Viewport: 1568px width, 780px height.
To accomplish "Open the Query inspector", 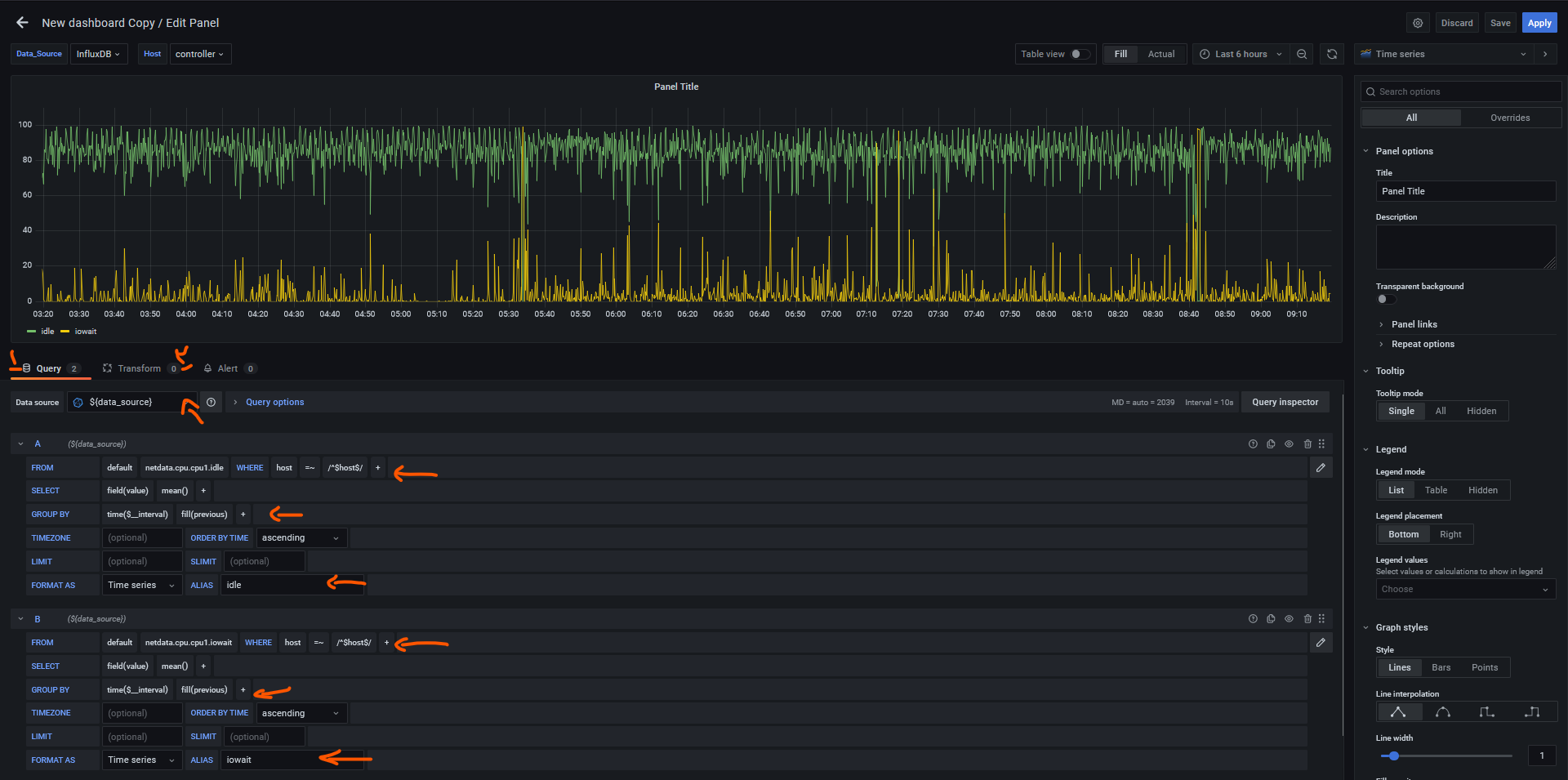I will pyautogui.click(x=1285, y=402).
